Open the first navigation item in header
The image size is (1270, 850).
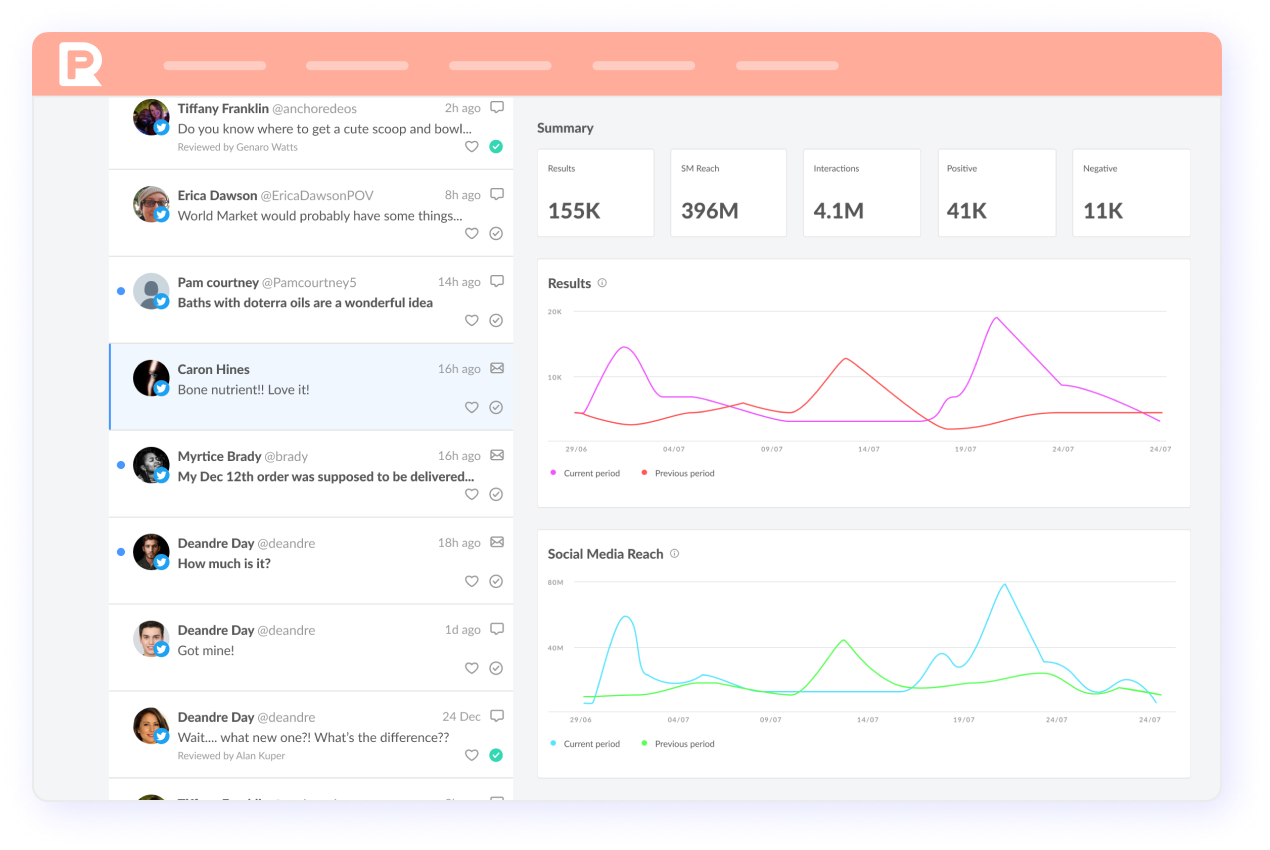tap(215, 66)
